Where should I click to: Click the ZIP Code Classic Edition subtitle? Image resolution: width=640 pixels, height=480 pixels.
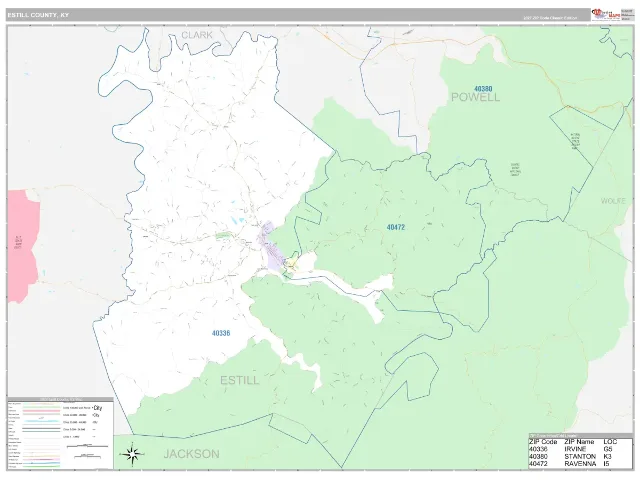point(550,18)
